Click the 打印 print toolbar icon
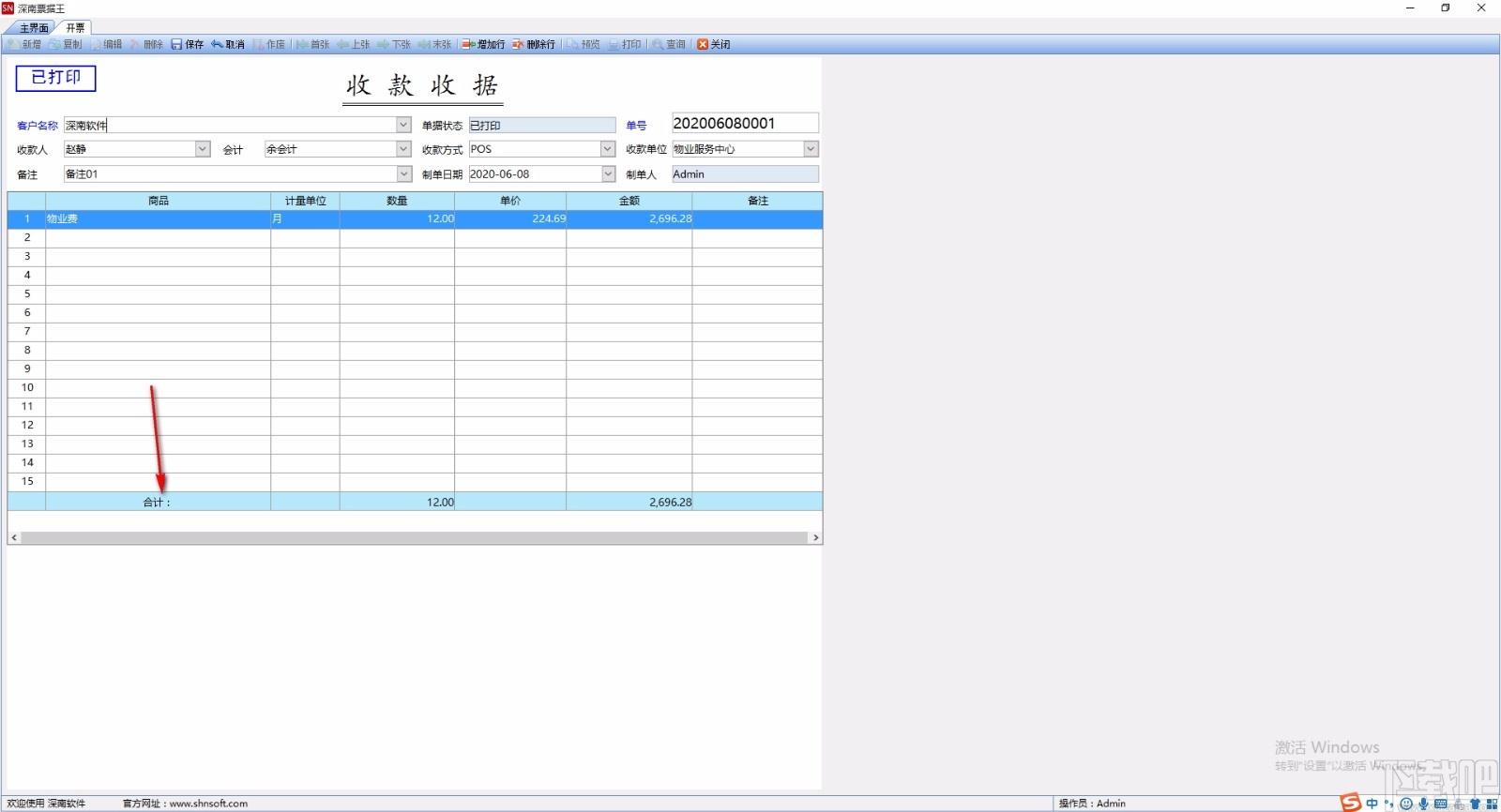1501x812 pixels. tap(614, 44)
